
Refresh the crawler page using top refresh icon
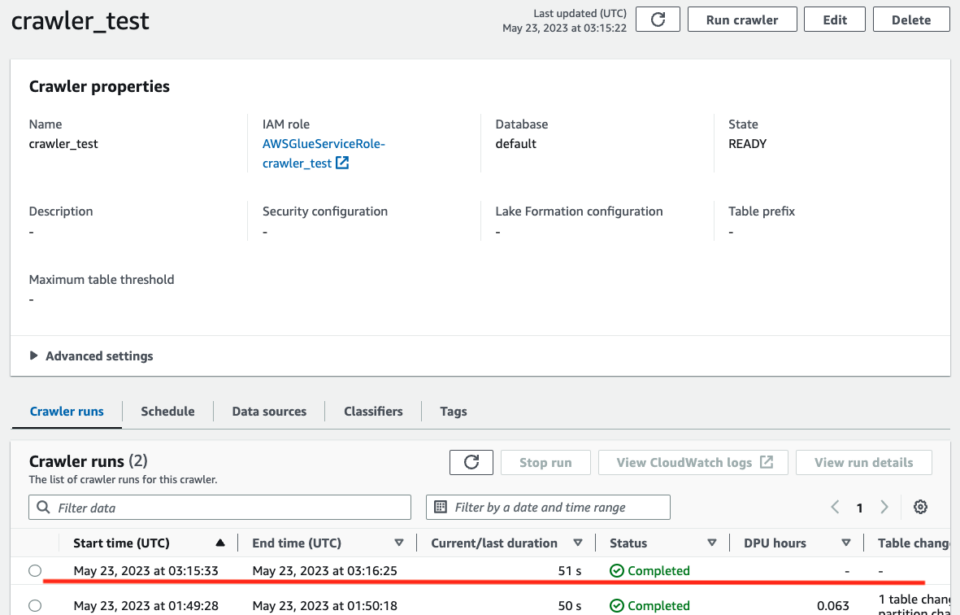pos(658,20)
